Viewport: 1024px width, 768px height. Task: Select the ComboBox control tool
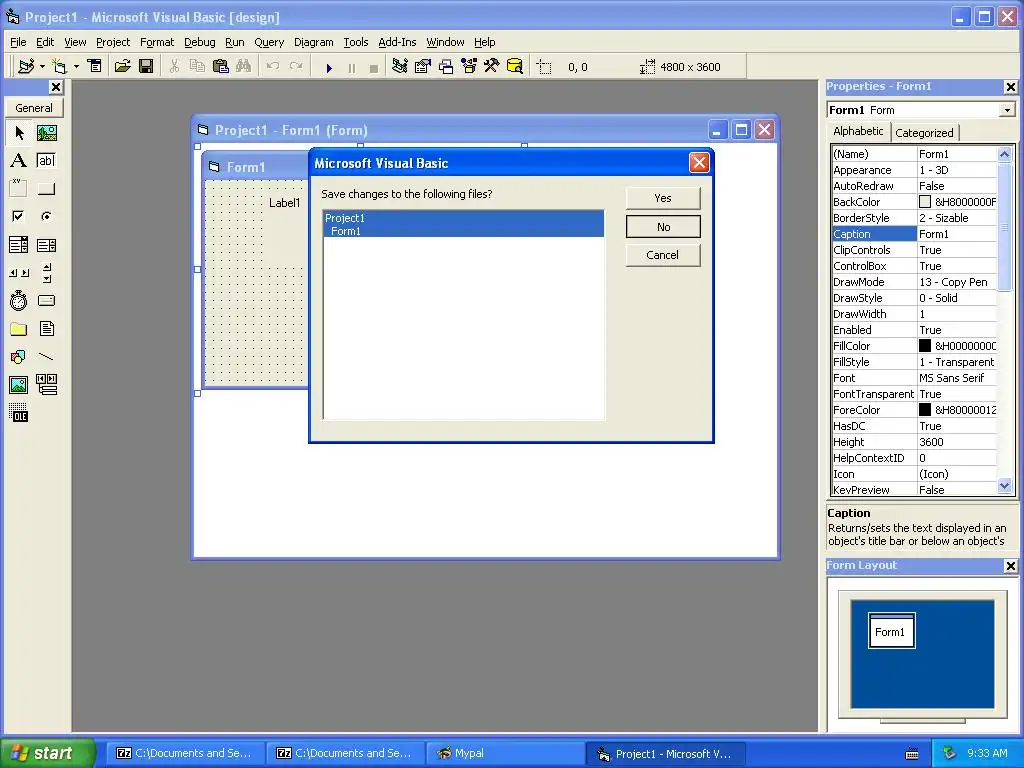click(x=19, y=245)
